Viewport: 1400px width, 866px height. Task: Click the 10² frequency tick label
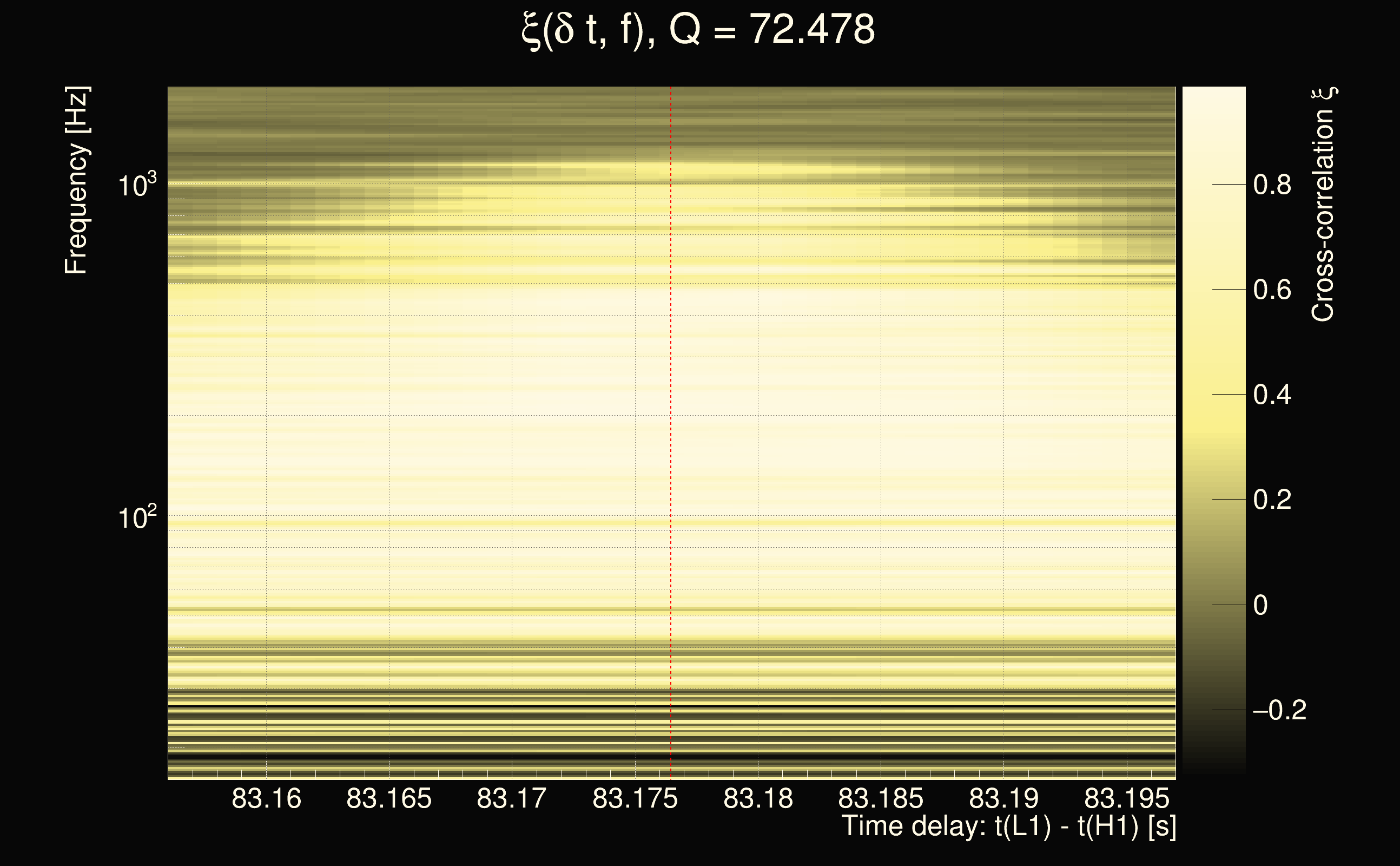point(137,517)
